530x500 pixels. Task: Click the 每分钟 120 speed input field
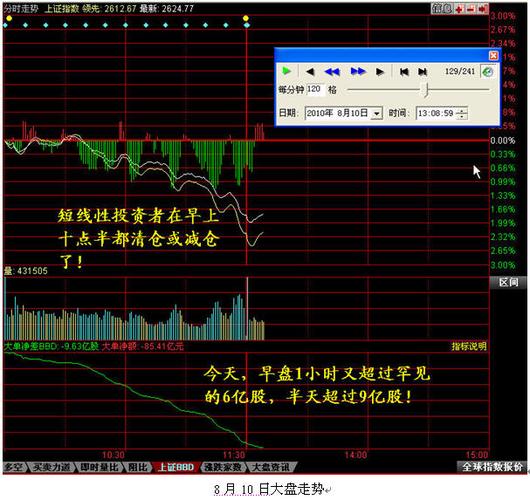click(315, 90)
